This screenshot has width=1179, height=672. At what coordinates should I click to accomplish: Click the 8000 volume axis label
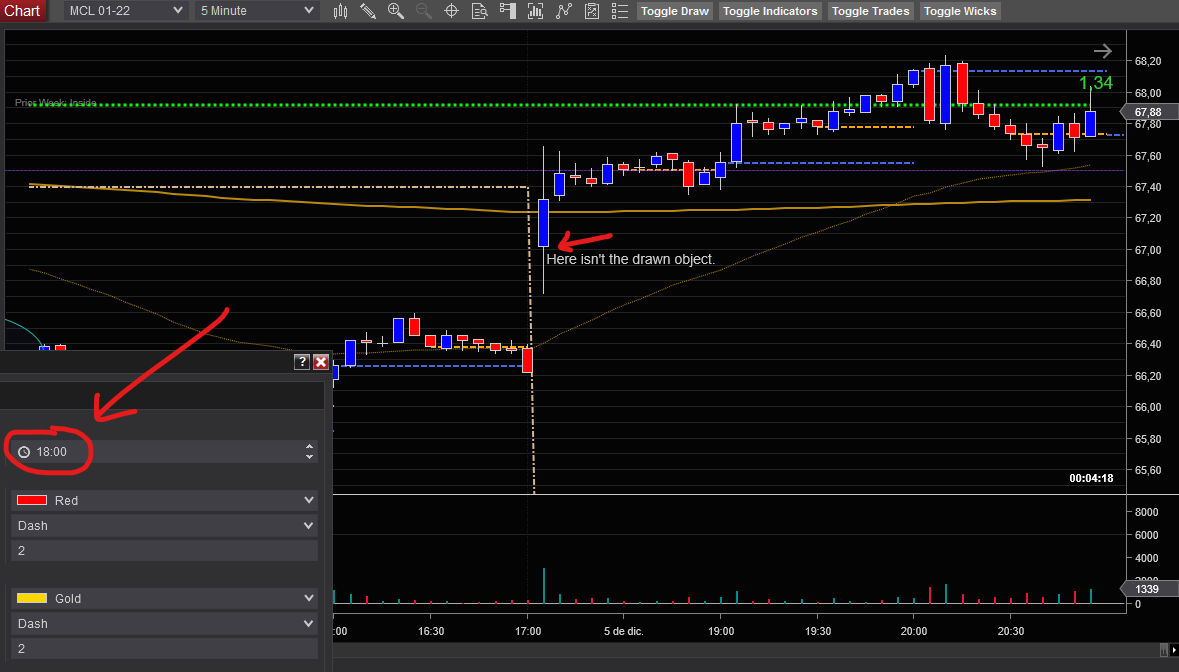click(1146, 512)
